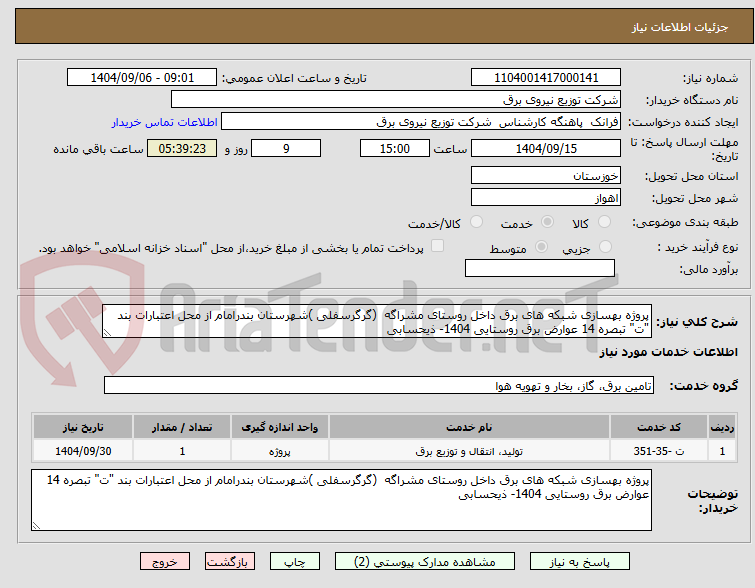Click the delivery province field خوزستان

546,176
